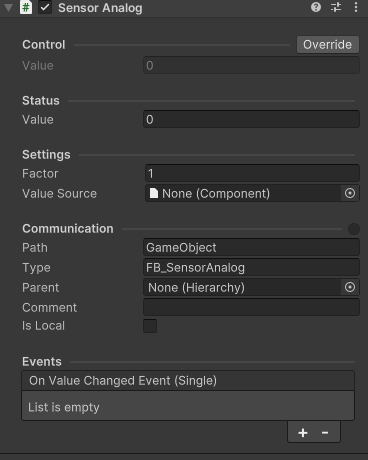The height and width of the screenshot is (460, 368).
Task: Click the Communication section header
Action: tap(68, 229)
